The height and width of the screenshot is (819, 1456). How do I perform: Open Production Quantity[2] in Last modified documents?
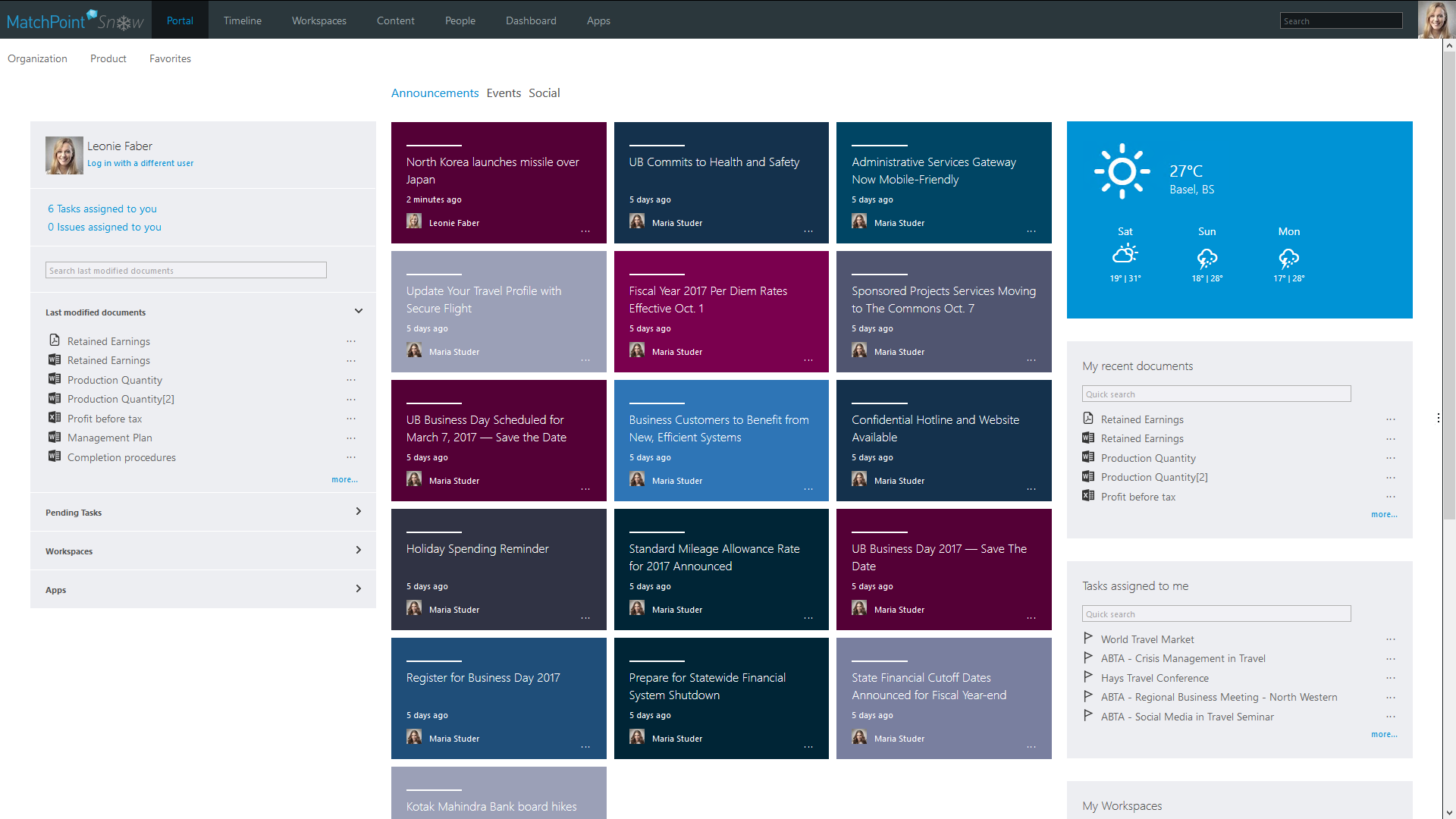[121, 399]
